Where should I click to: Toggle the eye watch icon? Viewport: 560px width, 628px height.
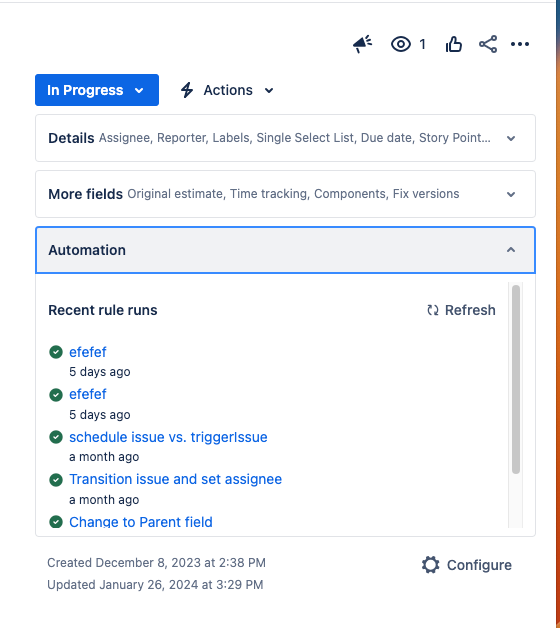tap(401, 44)
